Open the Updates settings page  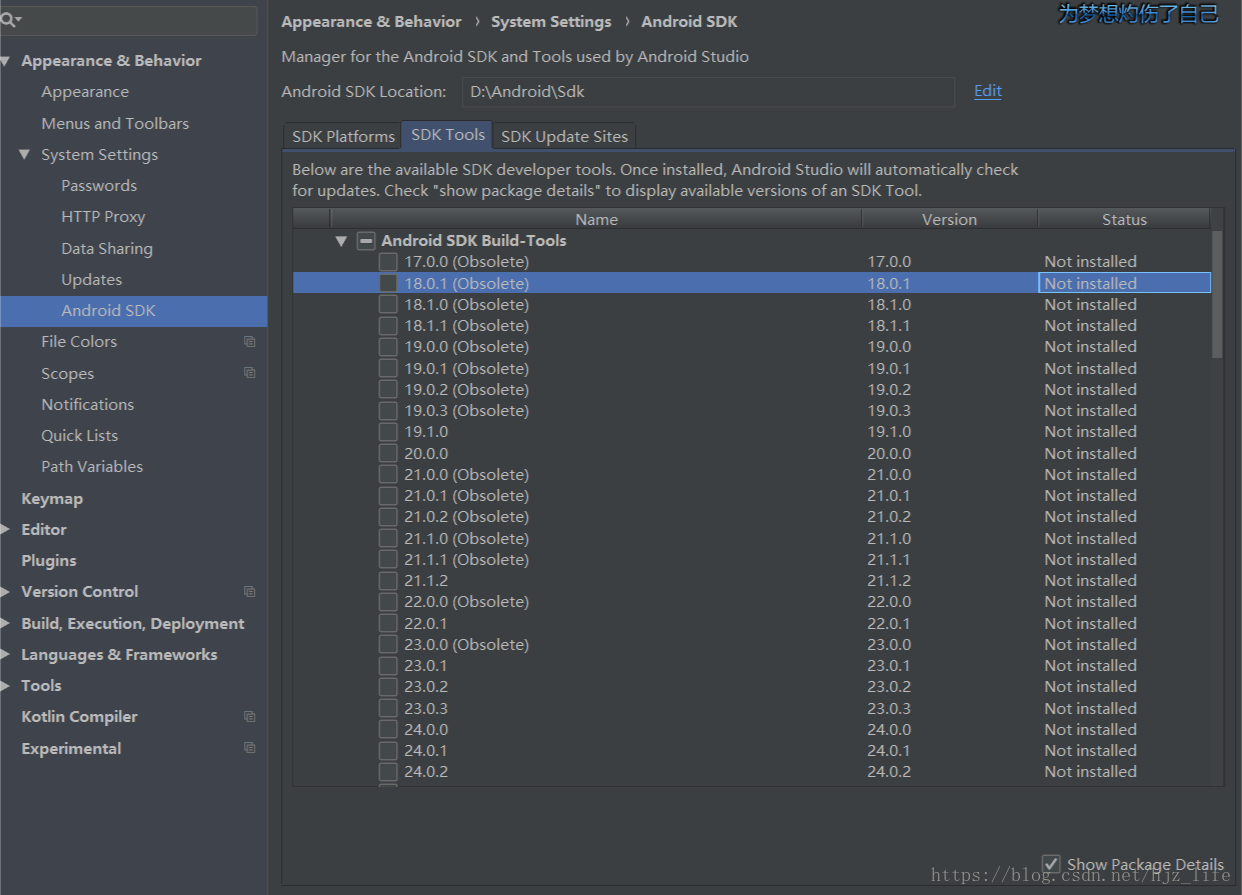tap(91, 280)
